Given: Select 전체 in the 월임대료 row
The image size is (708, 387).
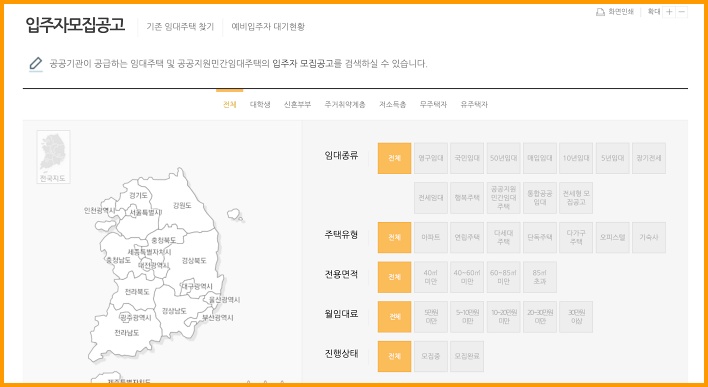Looking at the screenshot, I should click(x=394, y=317).
